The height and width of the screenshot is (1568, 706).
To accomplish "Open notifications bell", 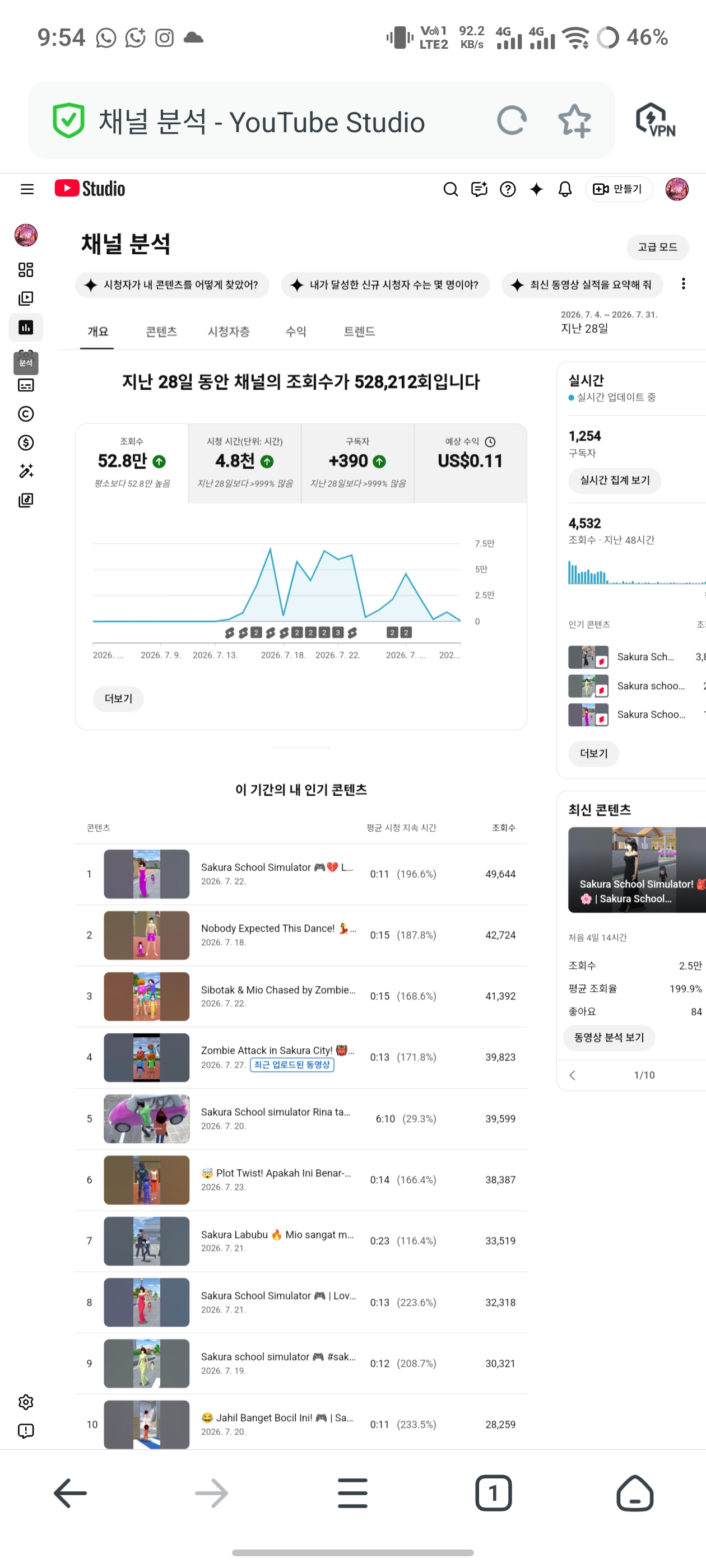I will click(x=565, y=189).
